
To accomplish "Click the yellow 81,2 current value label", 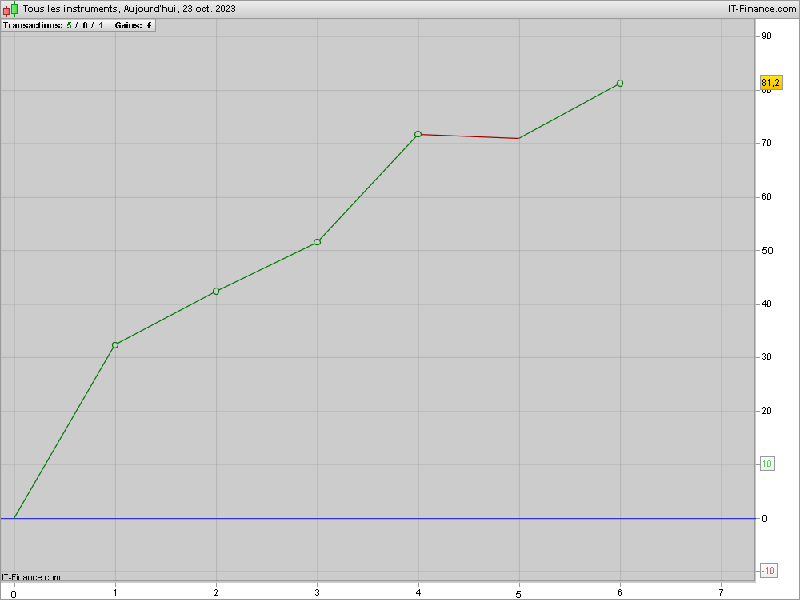I will 770,83.
